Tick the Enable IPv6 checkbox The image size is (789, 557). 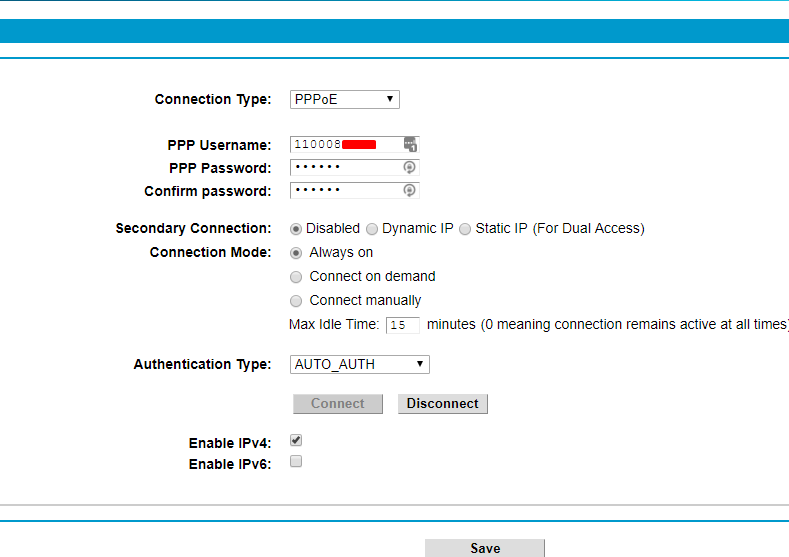pos(296,462)
